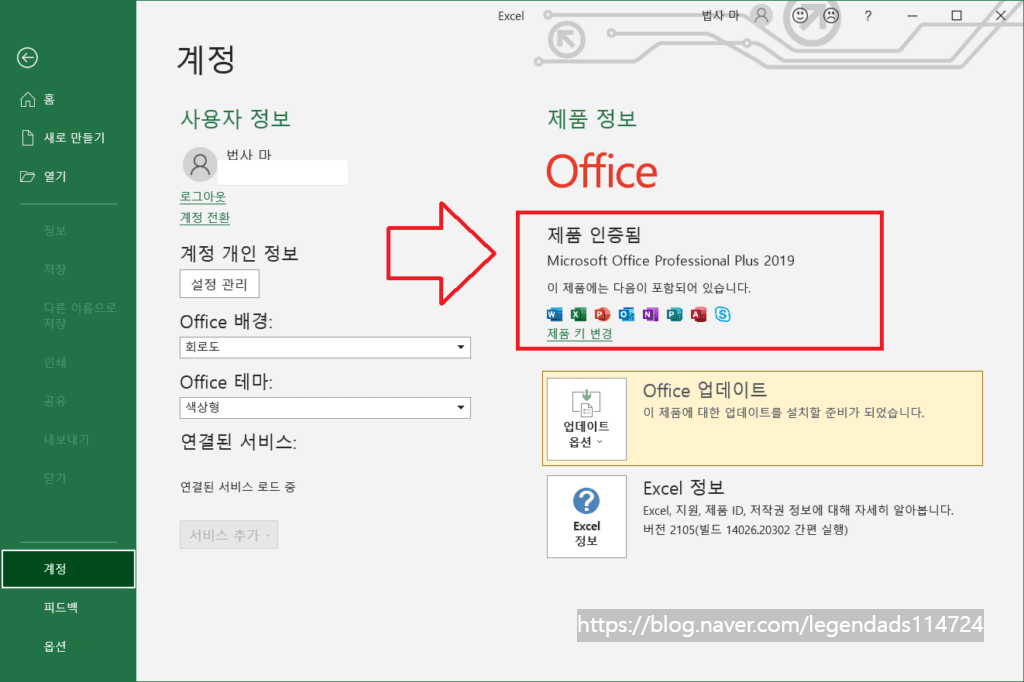Click the PowerPoint app icon
Viewport: 1024px width, 682px height.
click(x=602, y=315)
